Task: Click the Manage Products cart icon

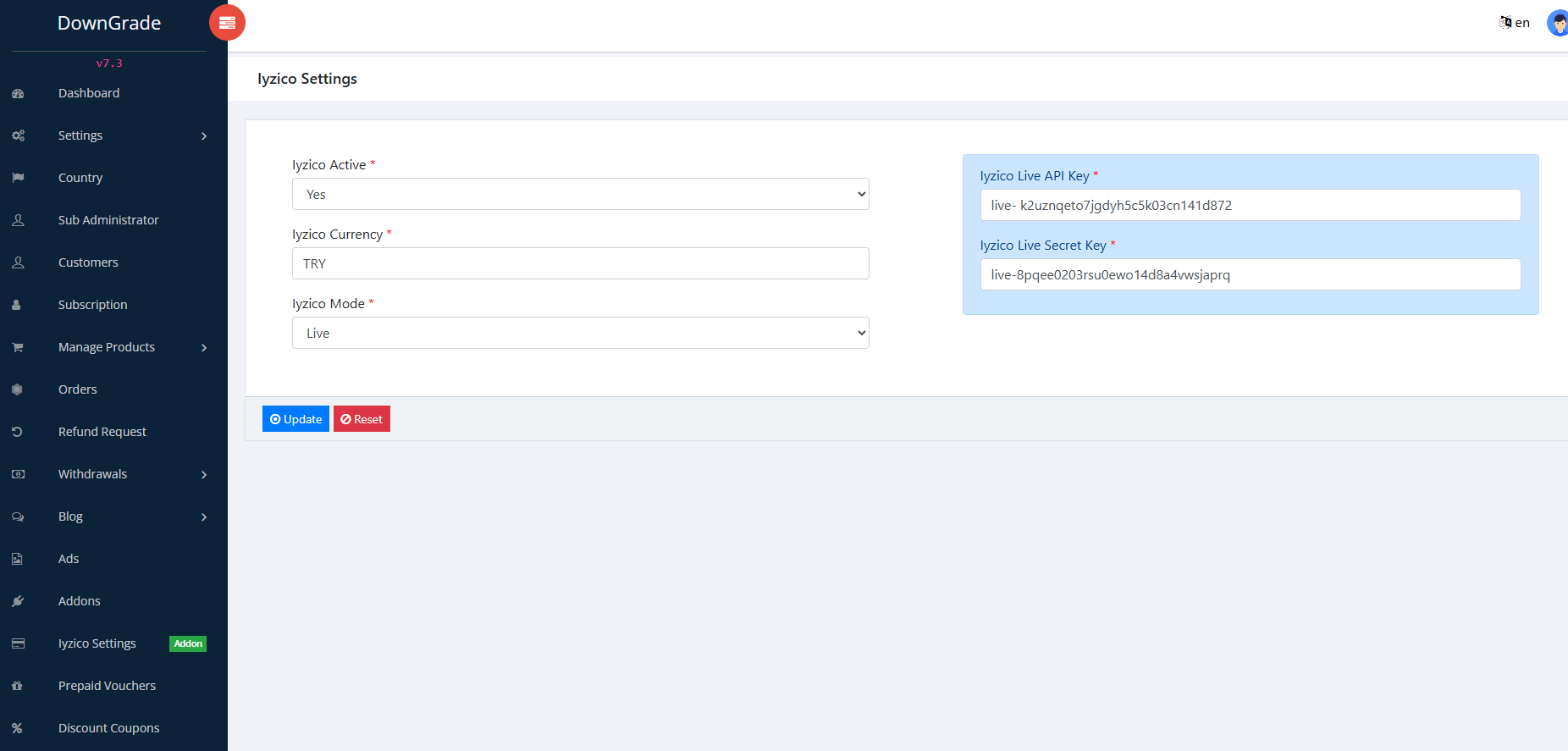Action: click(x=18, y=347)
